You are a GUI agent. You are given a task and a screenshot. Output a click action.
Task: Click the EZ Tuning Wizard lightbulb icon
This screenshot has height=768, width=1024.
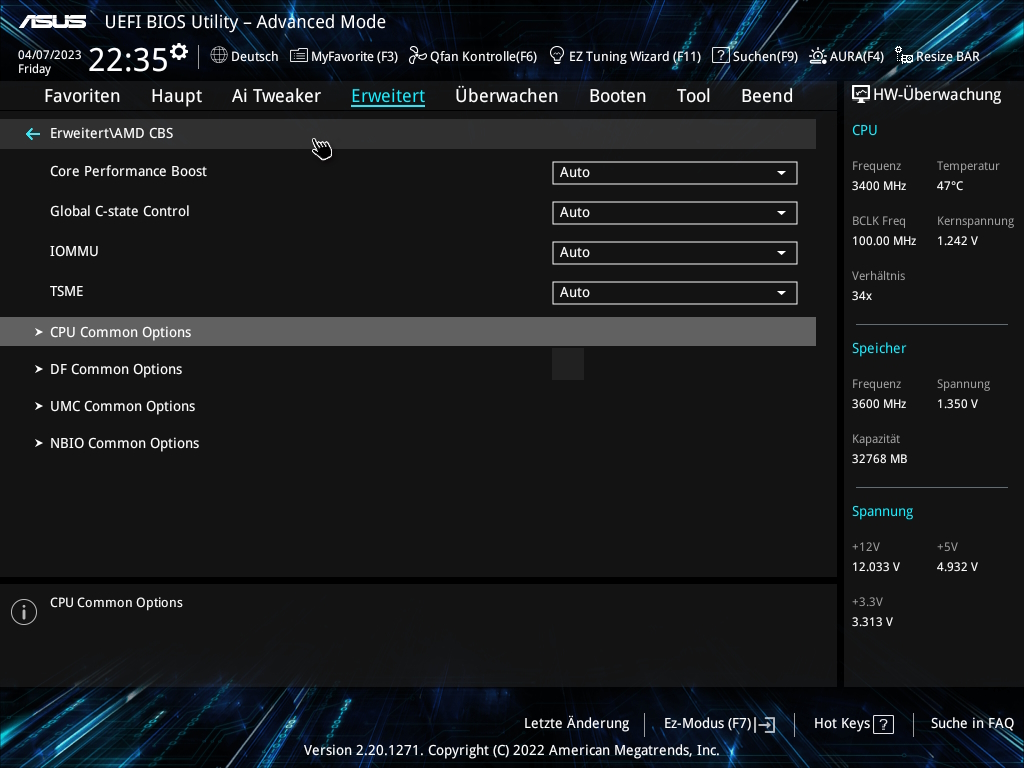pyautogui.click(x=557, y=56)
